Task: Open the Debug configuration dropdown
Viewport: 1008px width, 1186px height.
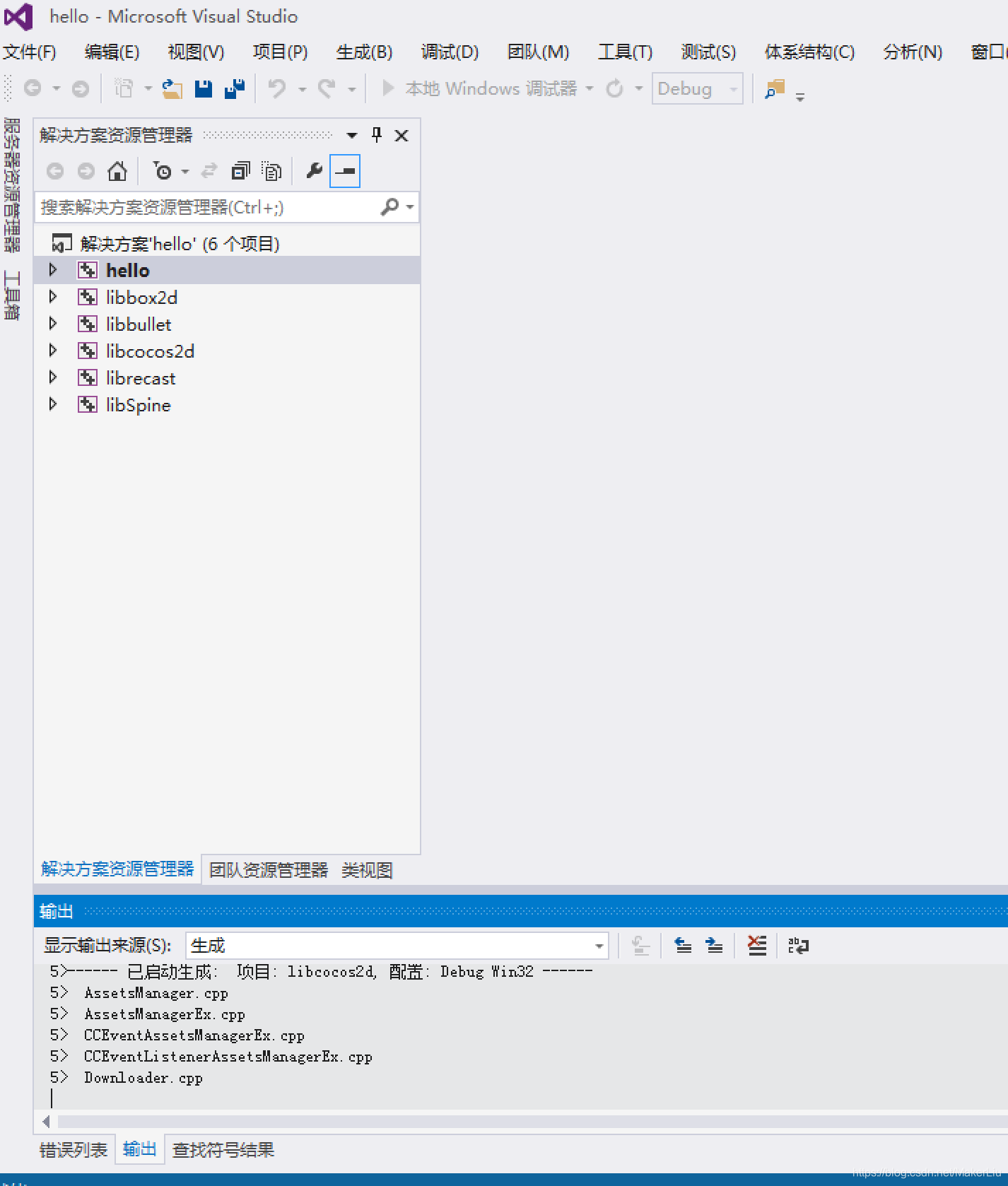Action: 697,89
